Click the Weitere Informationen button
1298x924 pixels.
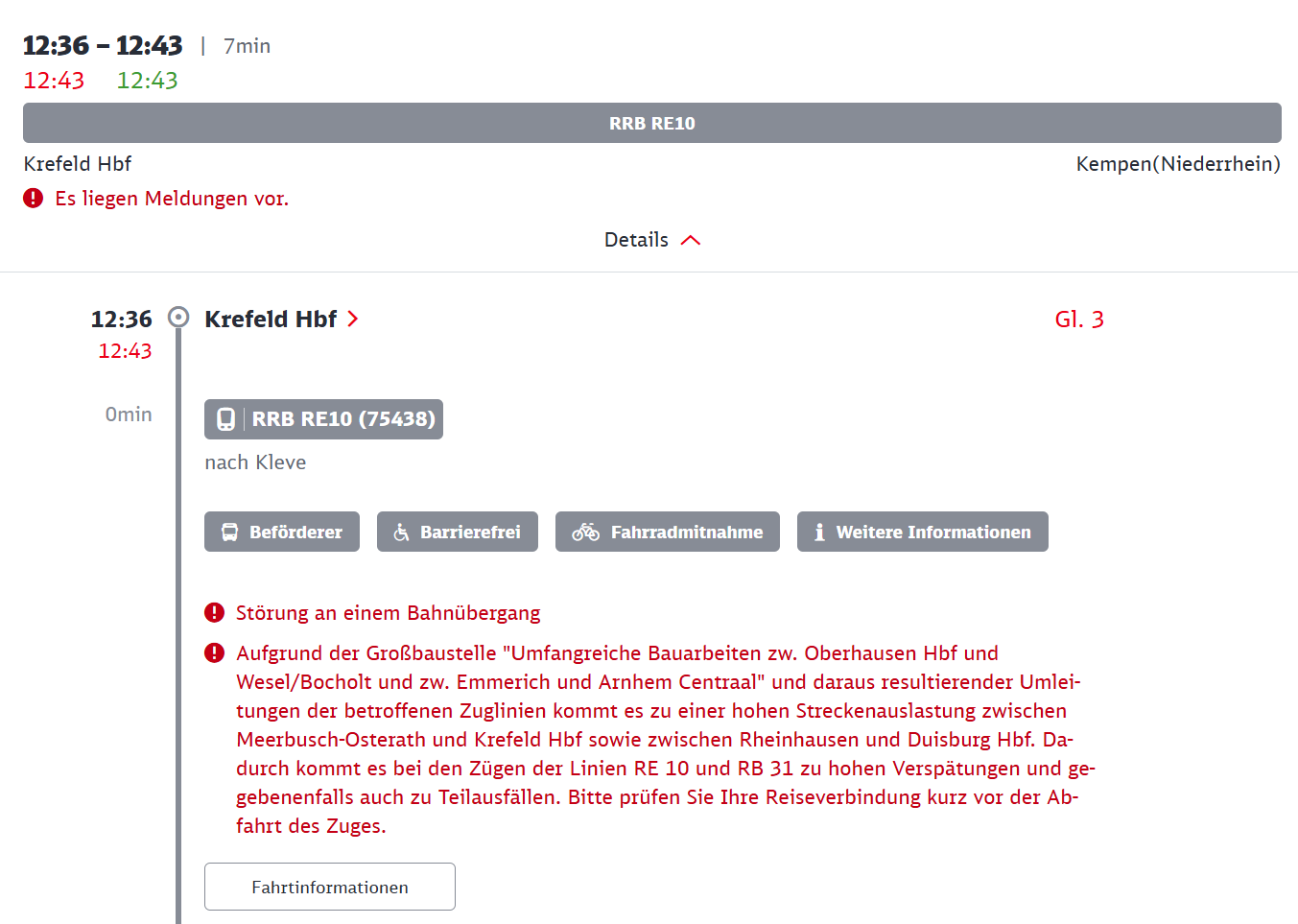pyautogui.click(x=923, y=532)
